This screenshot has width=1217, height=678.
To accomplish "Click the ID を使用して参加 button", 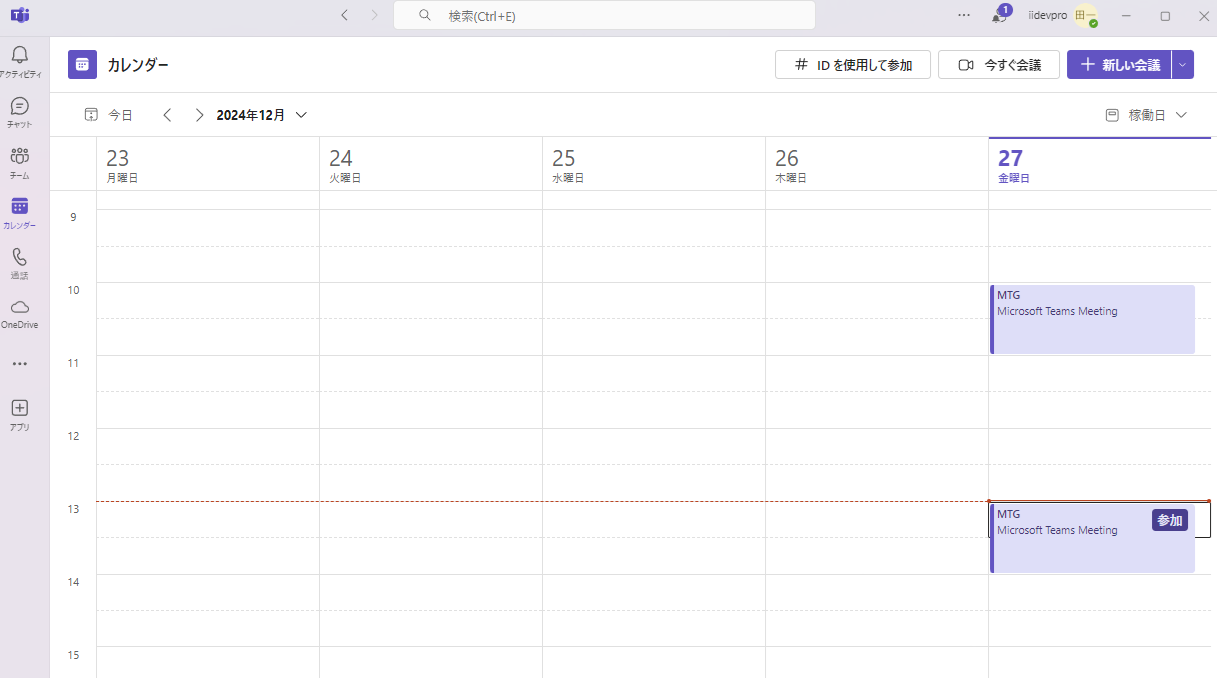I will point(853,65).
